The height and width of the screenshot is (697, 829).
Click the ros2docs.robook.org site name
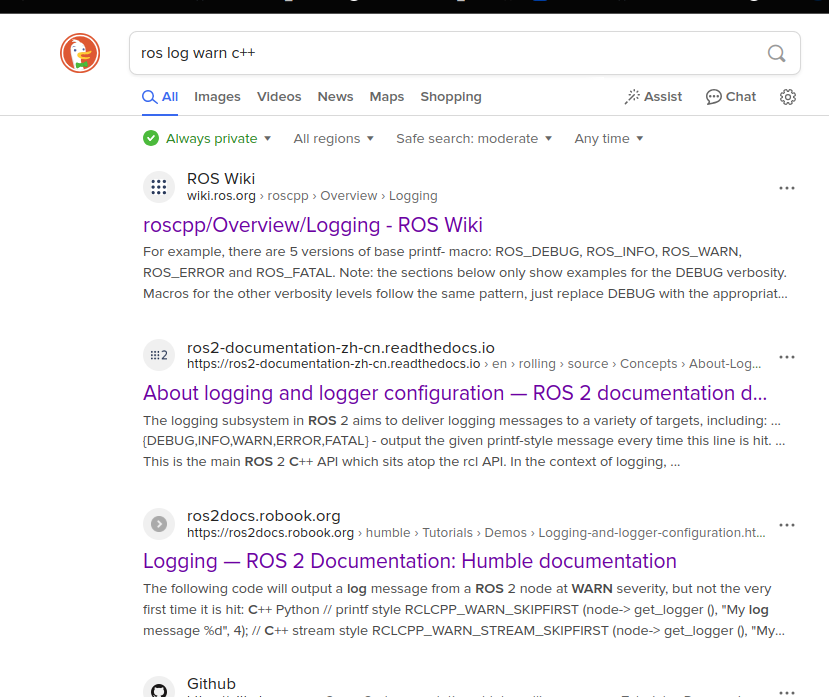[x=264, y=516]
